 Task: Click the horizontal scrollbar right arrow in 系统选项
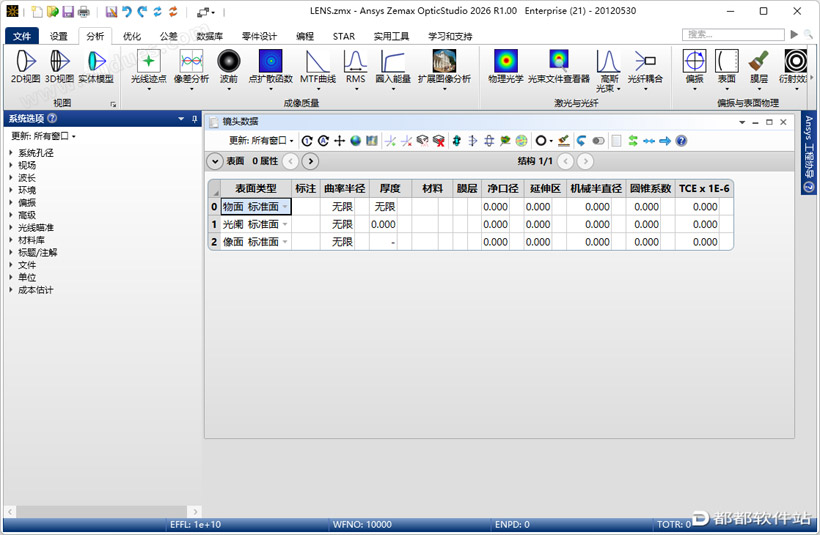point(195,511)
